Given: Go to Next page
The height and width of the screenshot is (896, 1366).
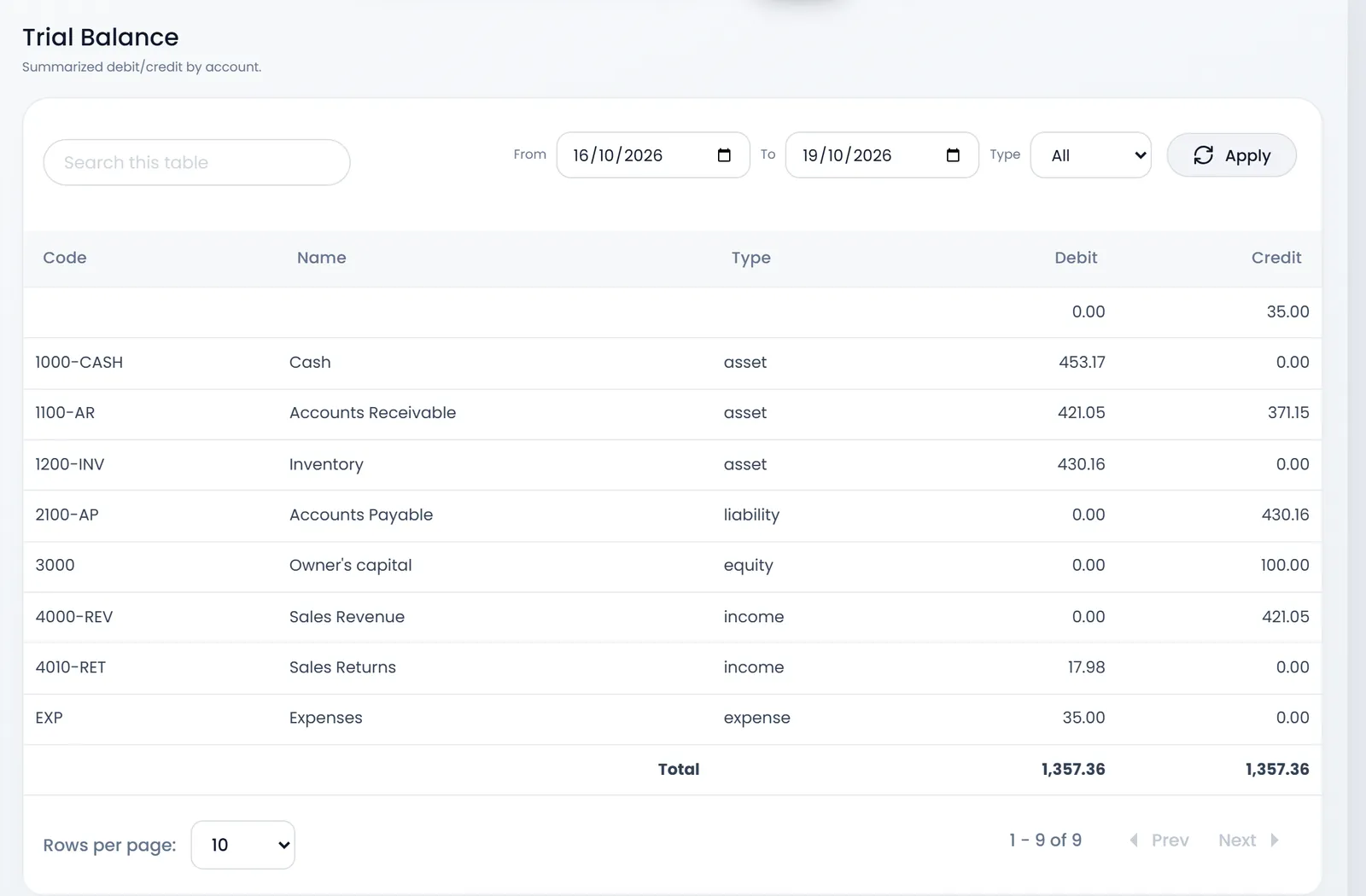Looking at the screenshot, I should (x=1248, y=841).
